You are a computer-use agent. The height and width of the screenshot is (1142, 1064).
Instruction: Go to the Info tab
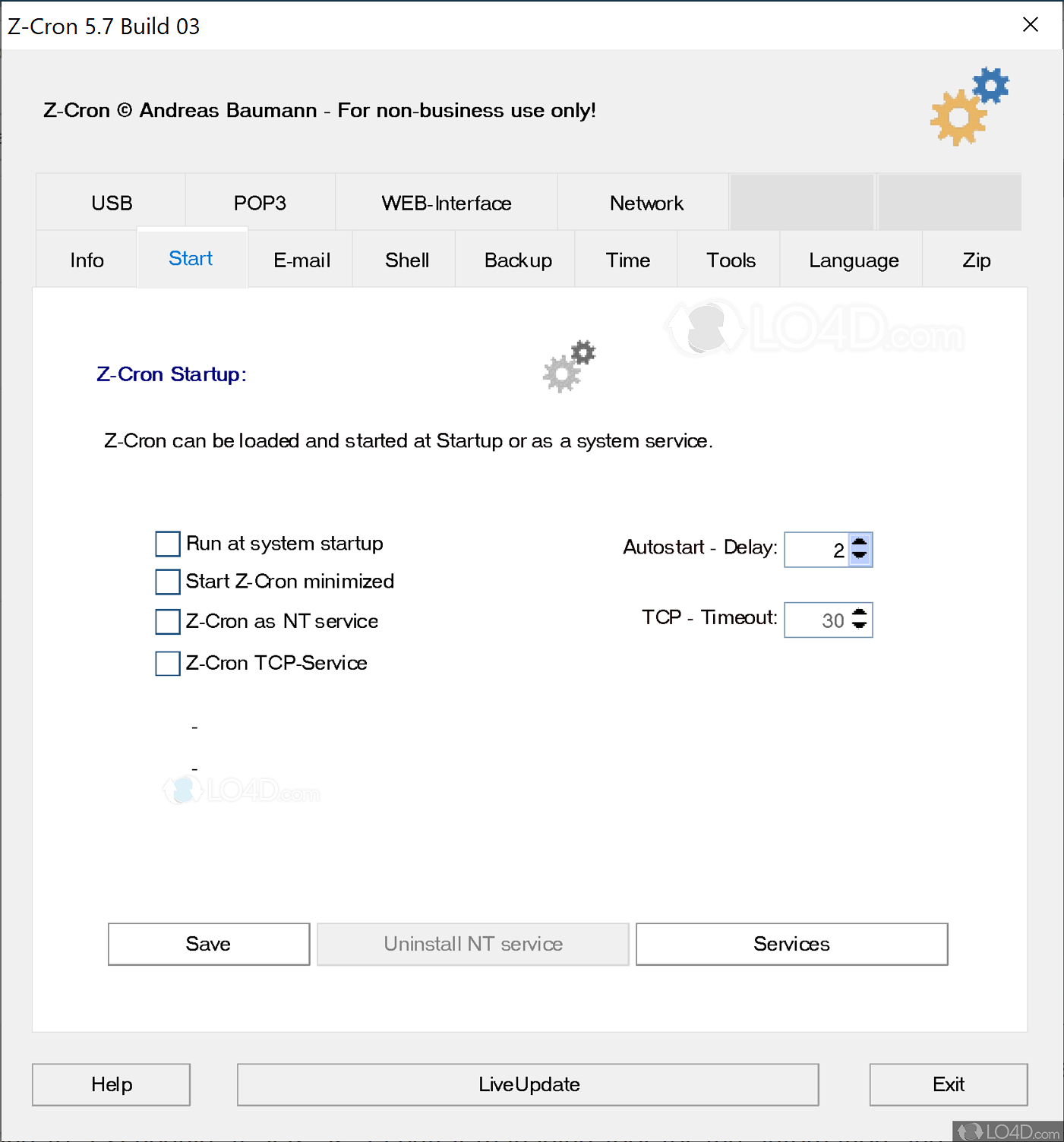[x=87, y=260]
